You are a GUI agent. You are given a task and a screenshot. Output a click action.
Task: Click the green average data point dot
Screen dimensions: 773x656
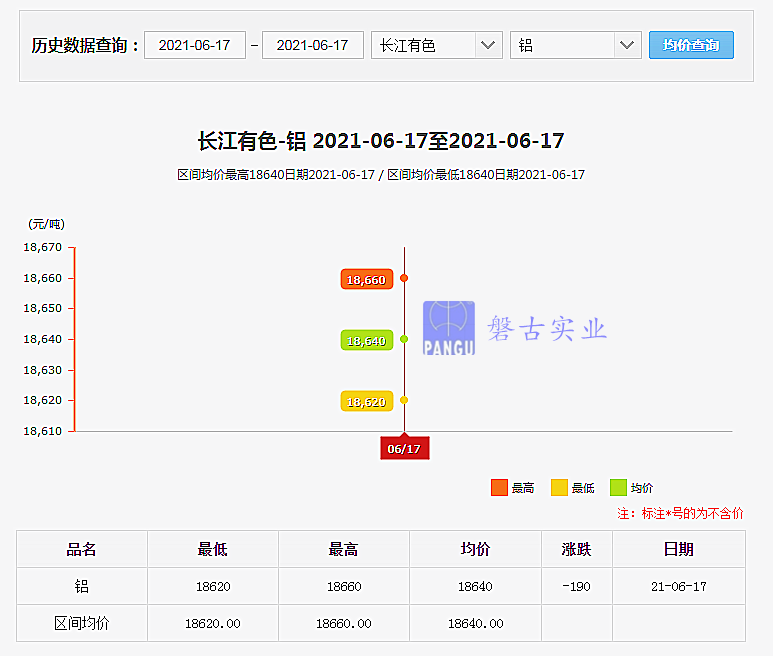(404, 339)
